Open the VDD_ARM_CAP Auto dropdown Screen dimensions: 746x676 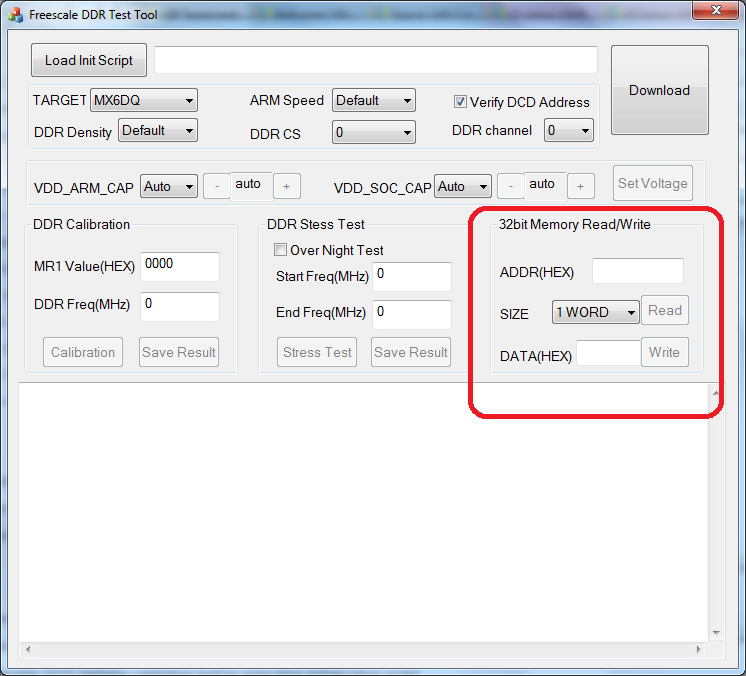click(x=169, y=186)
